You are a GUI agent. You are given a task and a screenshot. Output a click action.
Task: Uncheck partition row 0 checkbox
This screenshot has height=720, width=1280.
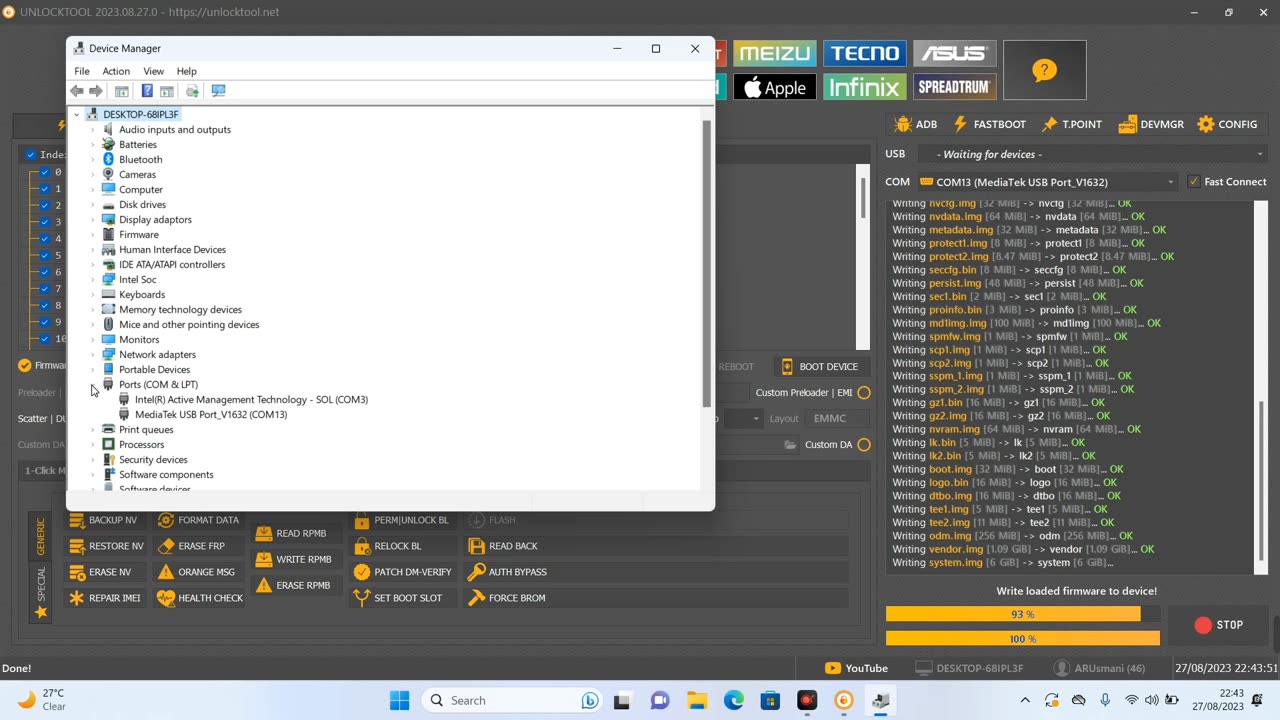click(x=45, y=172)
